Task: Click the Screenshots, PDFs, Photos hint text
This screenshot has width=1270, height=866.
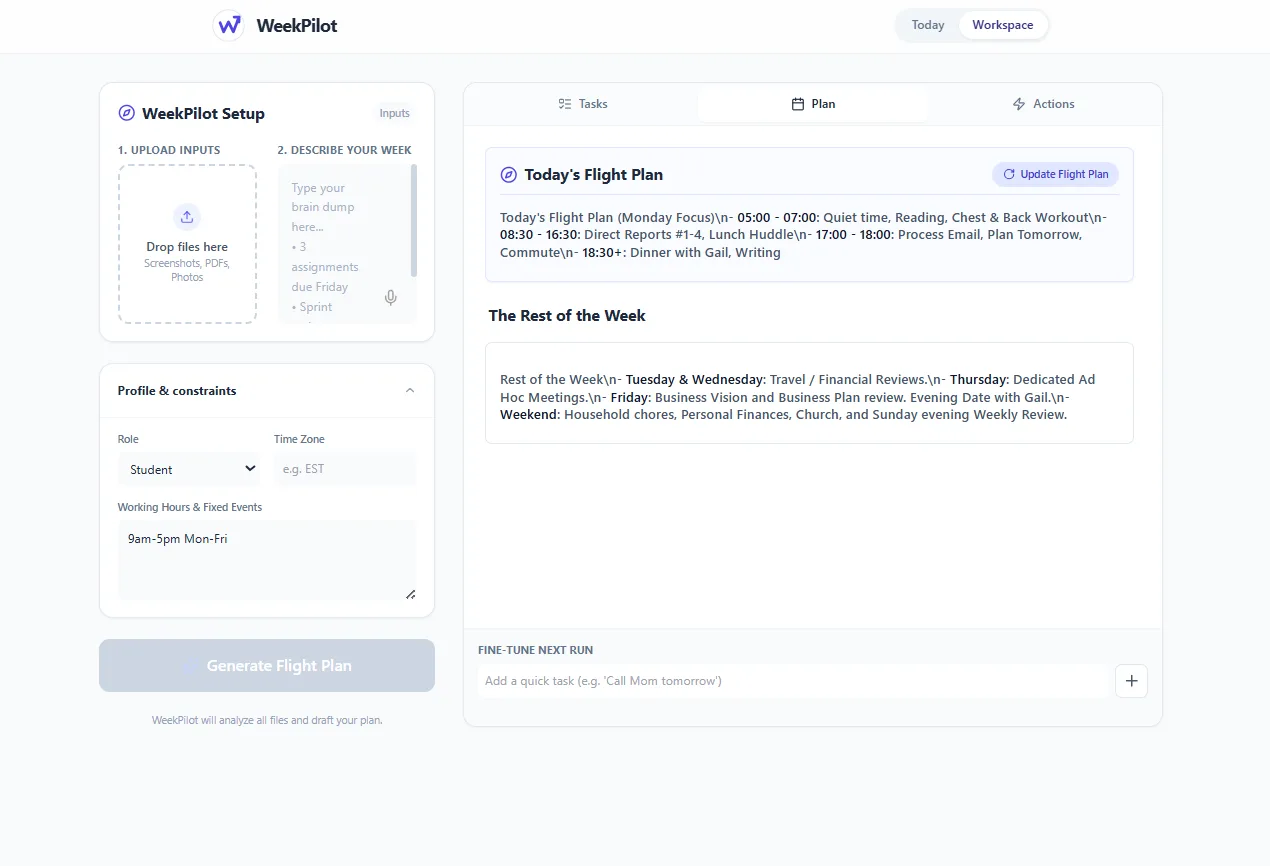Action: 187,270
